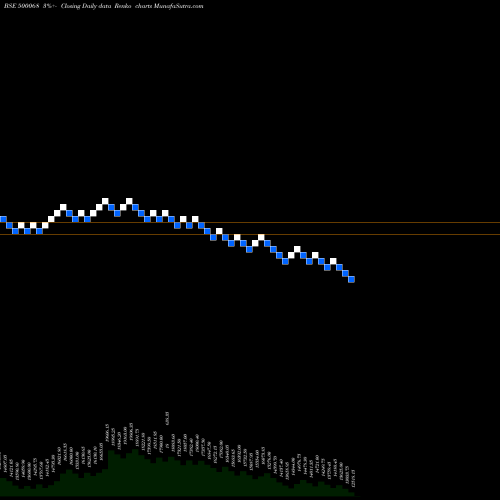
Task: Click the "MunafaSutra.com" text in the header
Action: point(178,6)
